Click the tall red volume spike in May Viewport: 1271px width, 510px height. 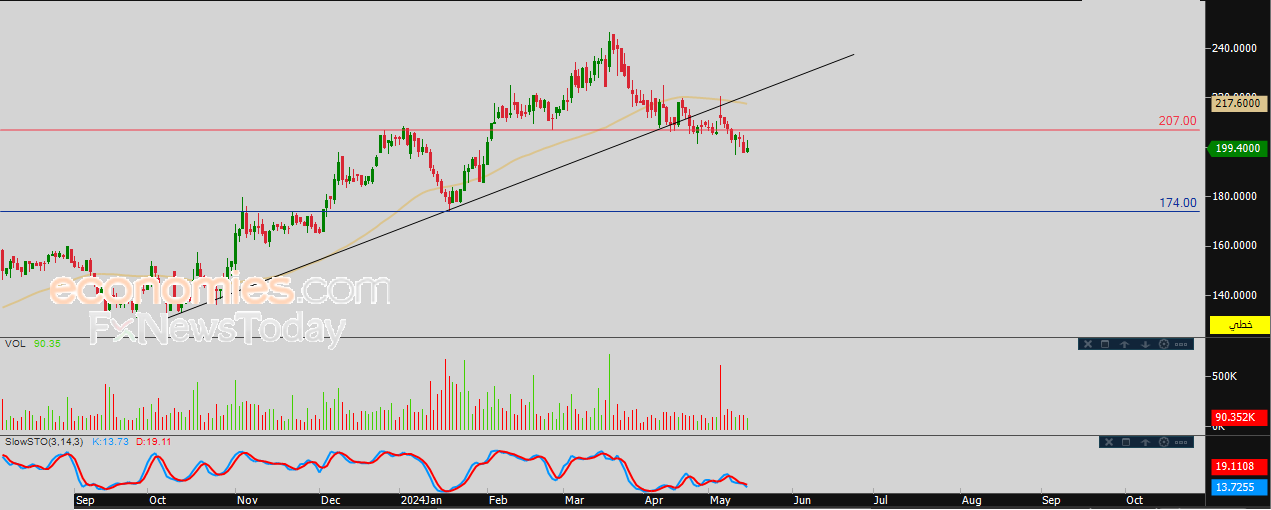[720, 398]
